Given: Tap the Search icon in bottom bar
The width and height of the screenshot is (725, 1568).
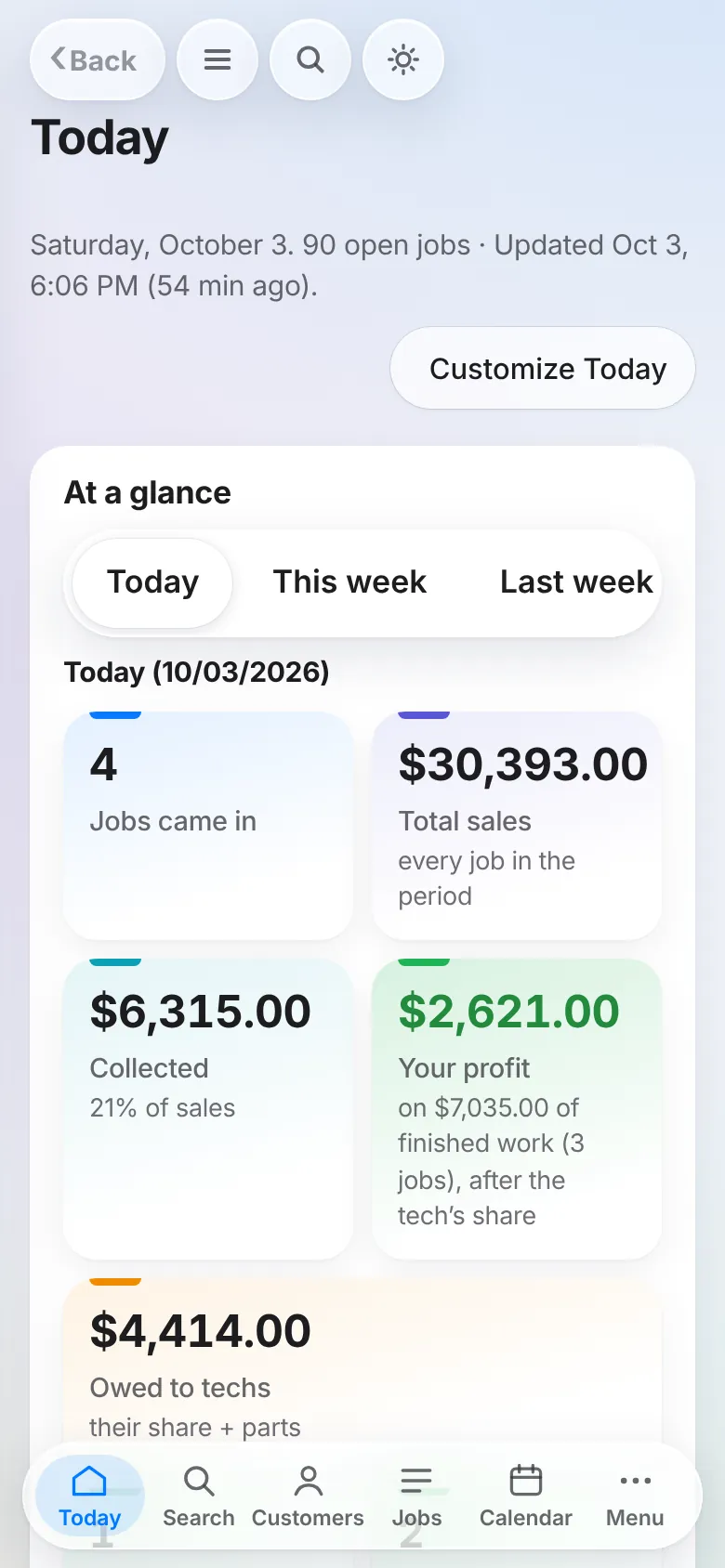Looking at the screenshot, I should pos(199,1496).
